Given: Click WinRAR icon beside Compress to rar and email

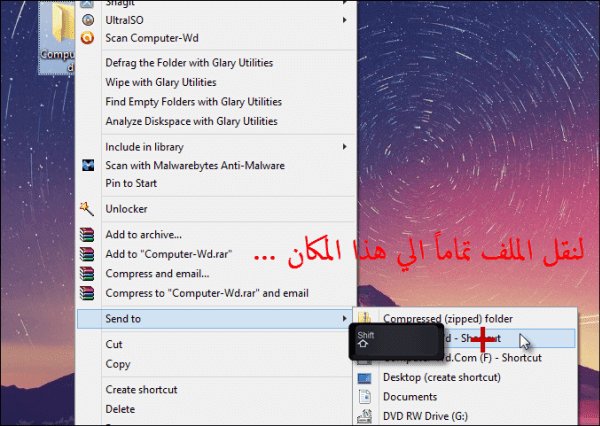Looking at the screenshot, I should pyautogui.click(x=87, y=293).
